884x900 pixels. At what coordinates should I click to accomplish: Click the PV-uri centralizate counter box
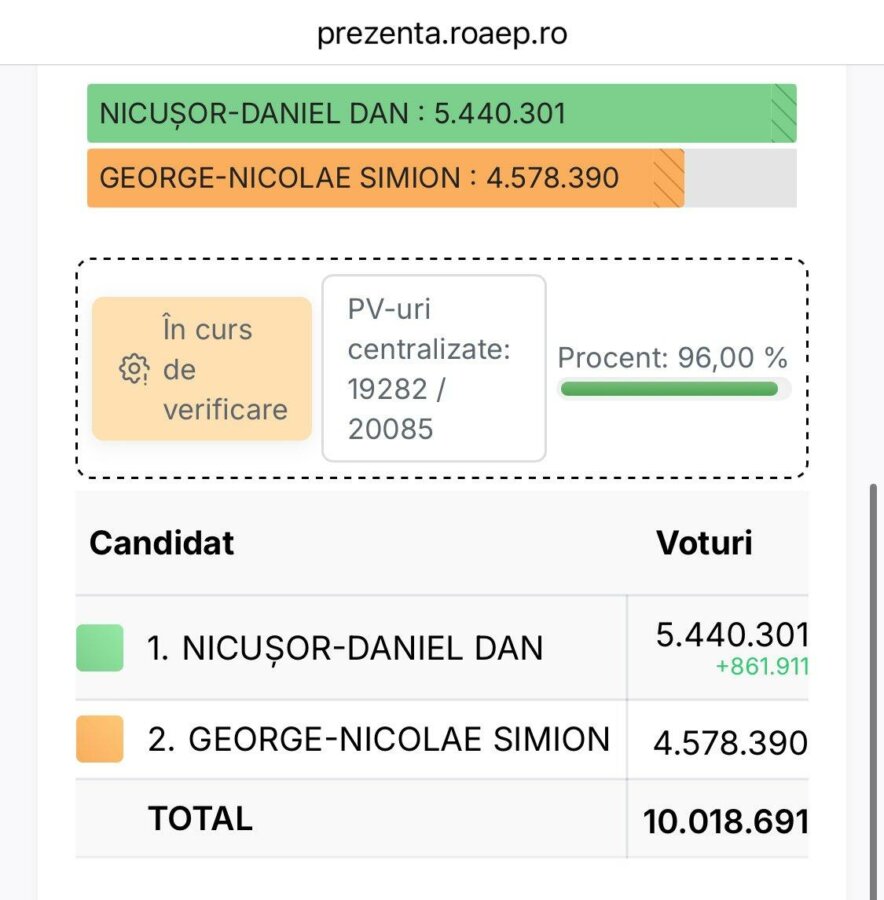point(434,368)
